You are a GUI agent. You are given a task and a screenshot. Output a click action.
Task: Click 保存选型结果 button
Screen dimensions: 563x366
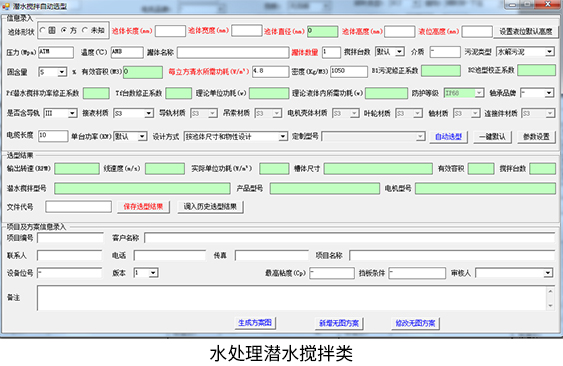click(143, 207)
